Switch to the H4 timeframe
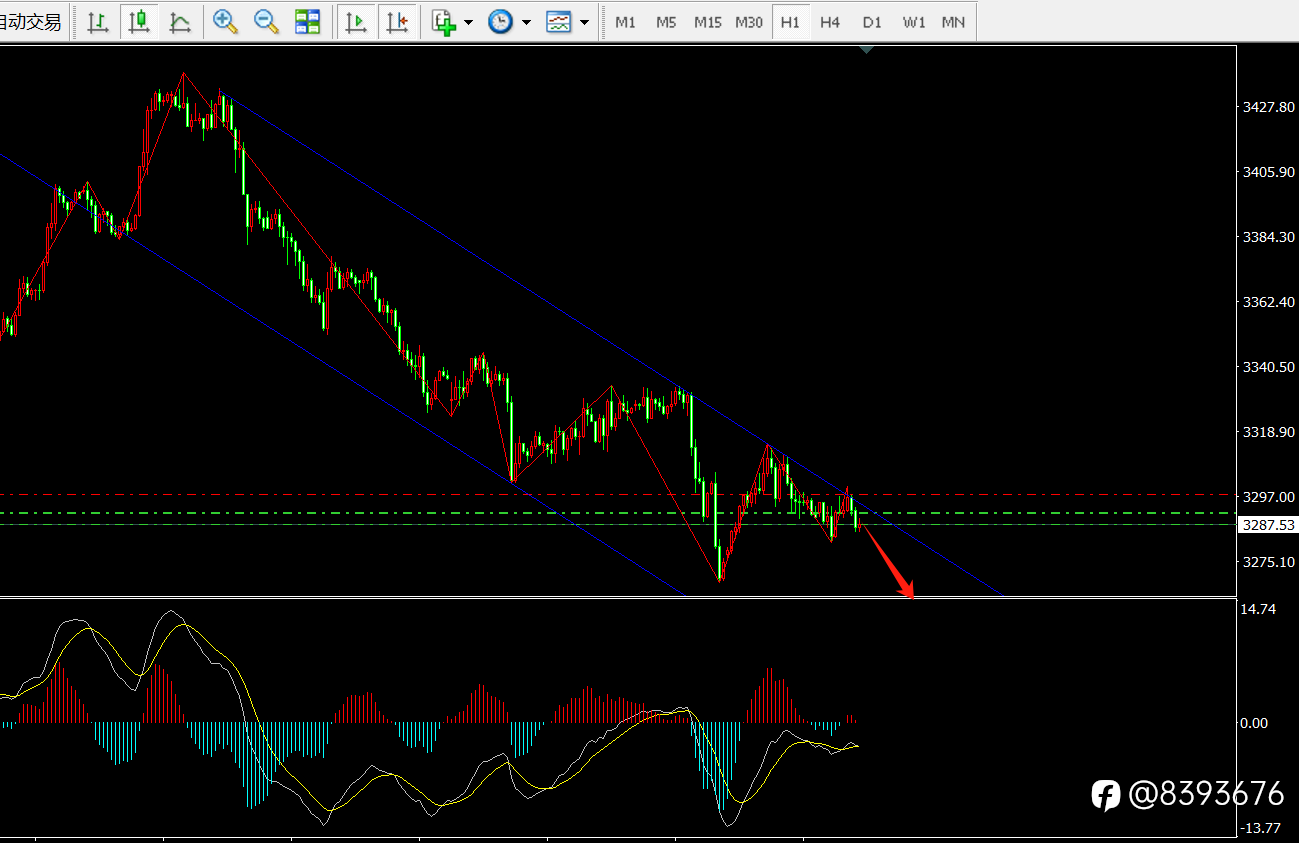The image size is (1299, 843). 830,21
